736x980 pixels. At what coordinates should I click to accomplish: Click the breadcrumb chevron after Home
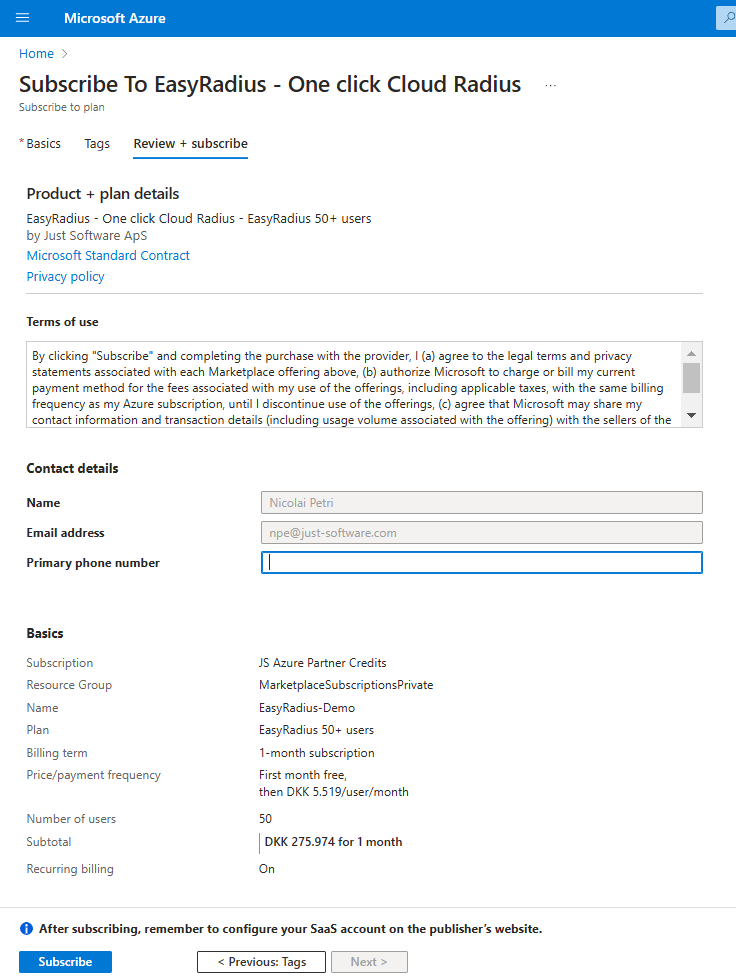(x=64, y=54)
